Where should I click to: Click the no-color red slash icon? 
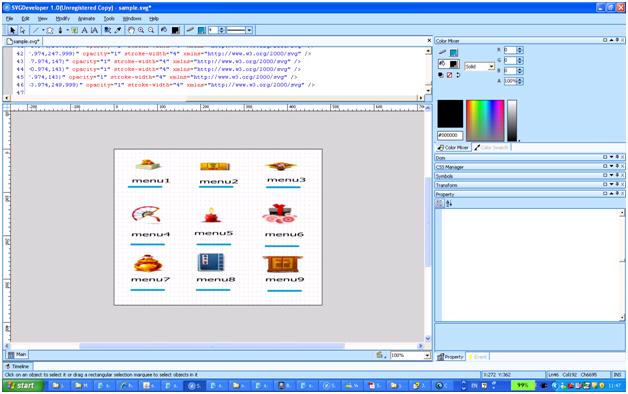[449, 75]
